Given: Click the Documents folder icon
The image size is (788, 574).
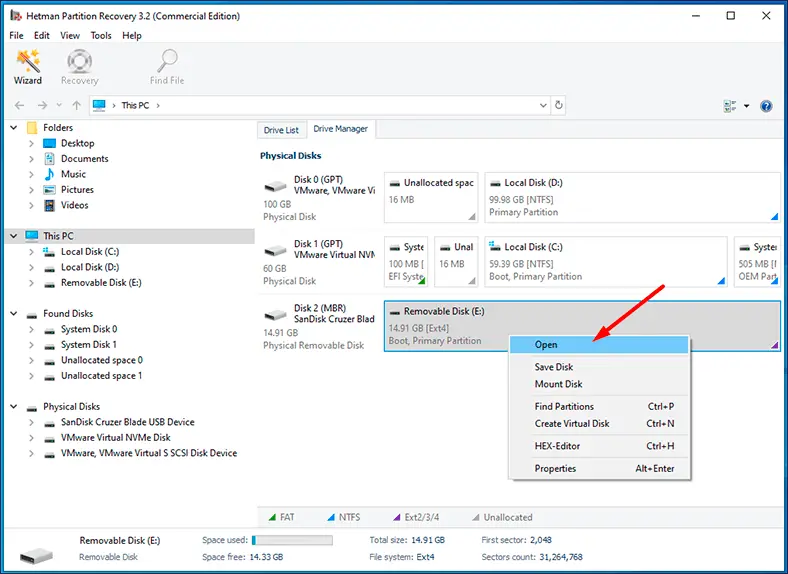Looking at the screenshot, I should (49, 159).
